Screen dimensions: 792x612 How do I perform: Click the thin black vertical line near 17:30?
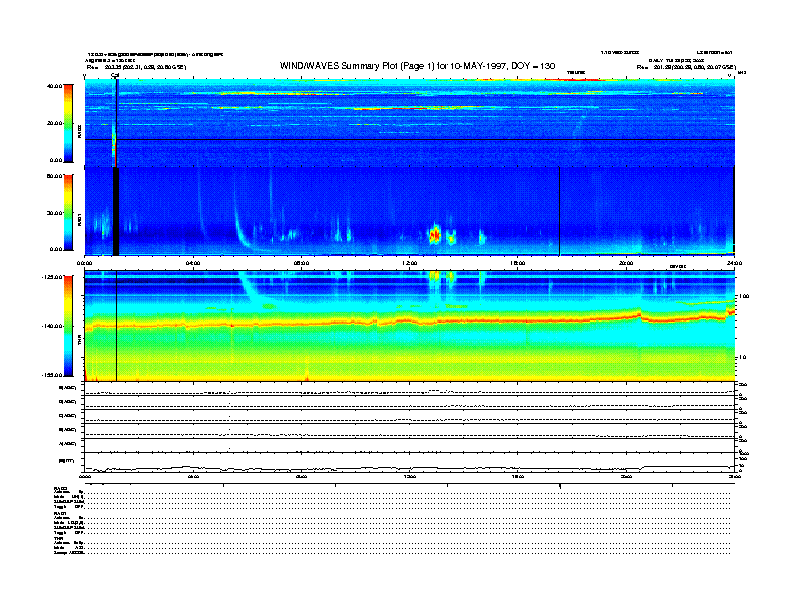(x=559, y=211)
